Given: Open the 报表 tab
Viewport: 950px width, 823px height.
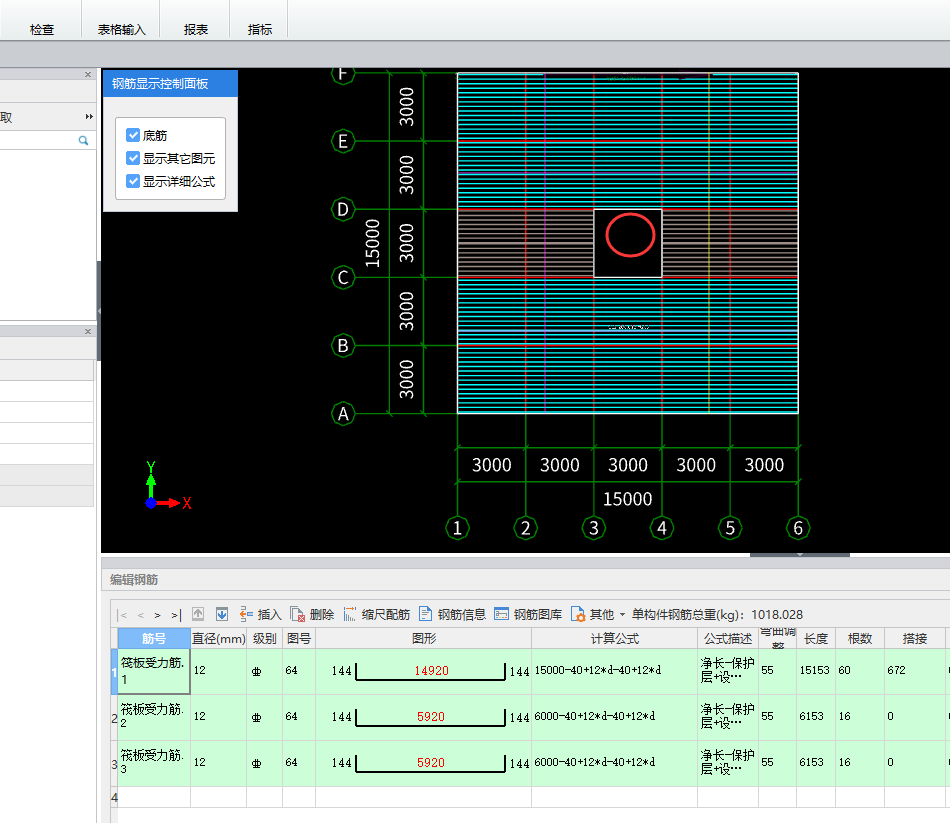Looking at the screenshot, I should pos(196,29).
